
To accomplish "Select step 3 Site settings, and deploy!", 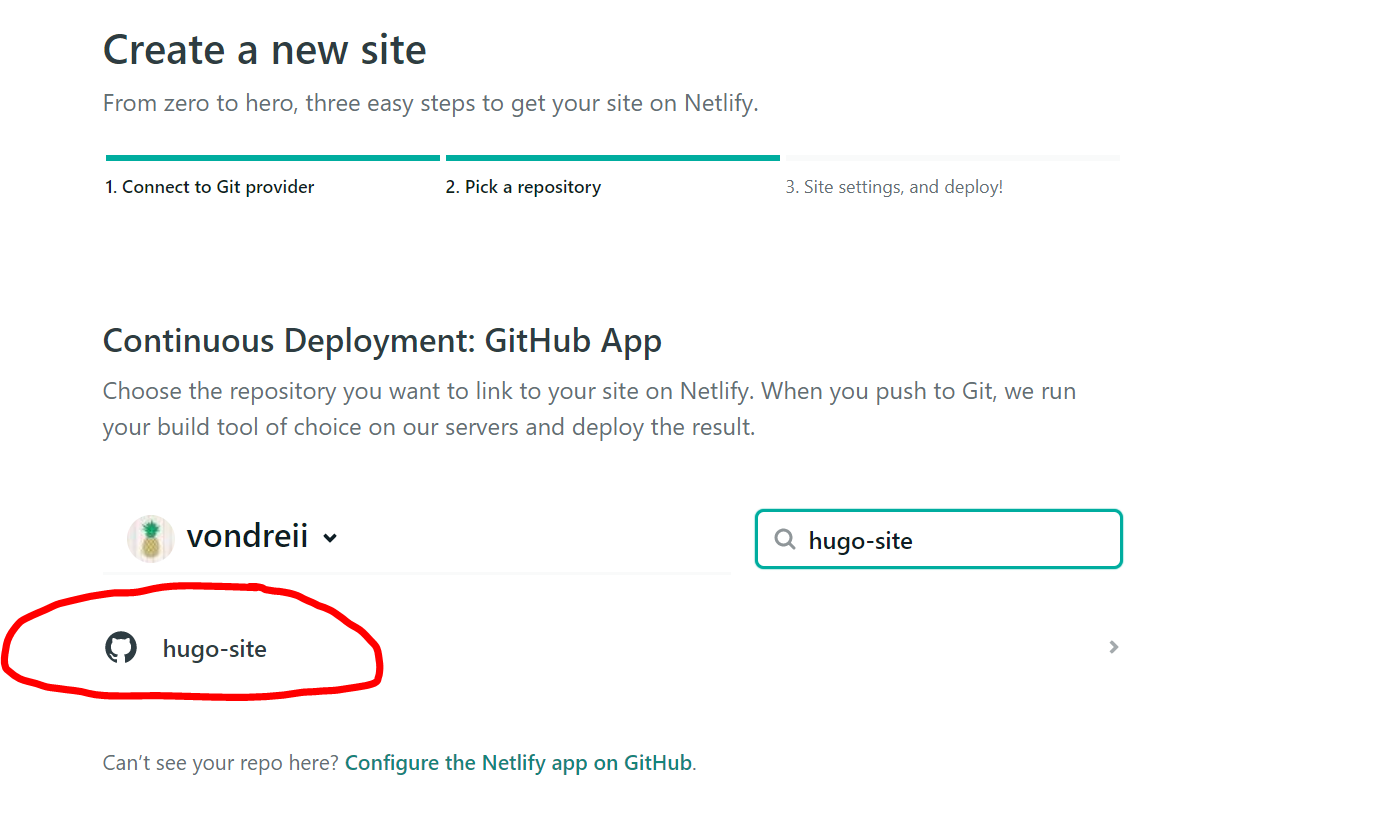I will (x=894, y=187).
